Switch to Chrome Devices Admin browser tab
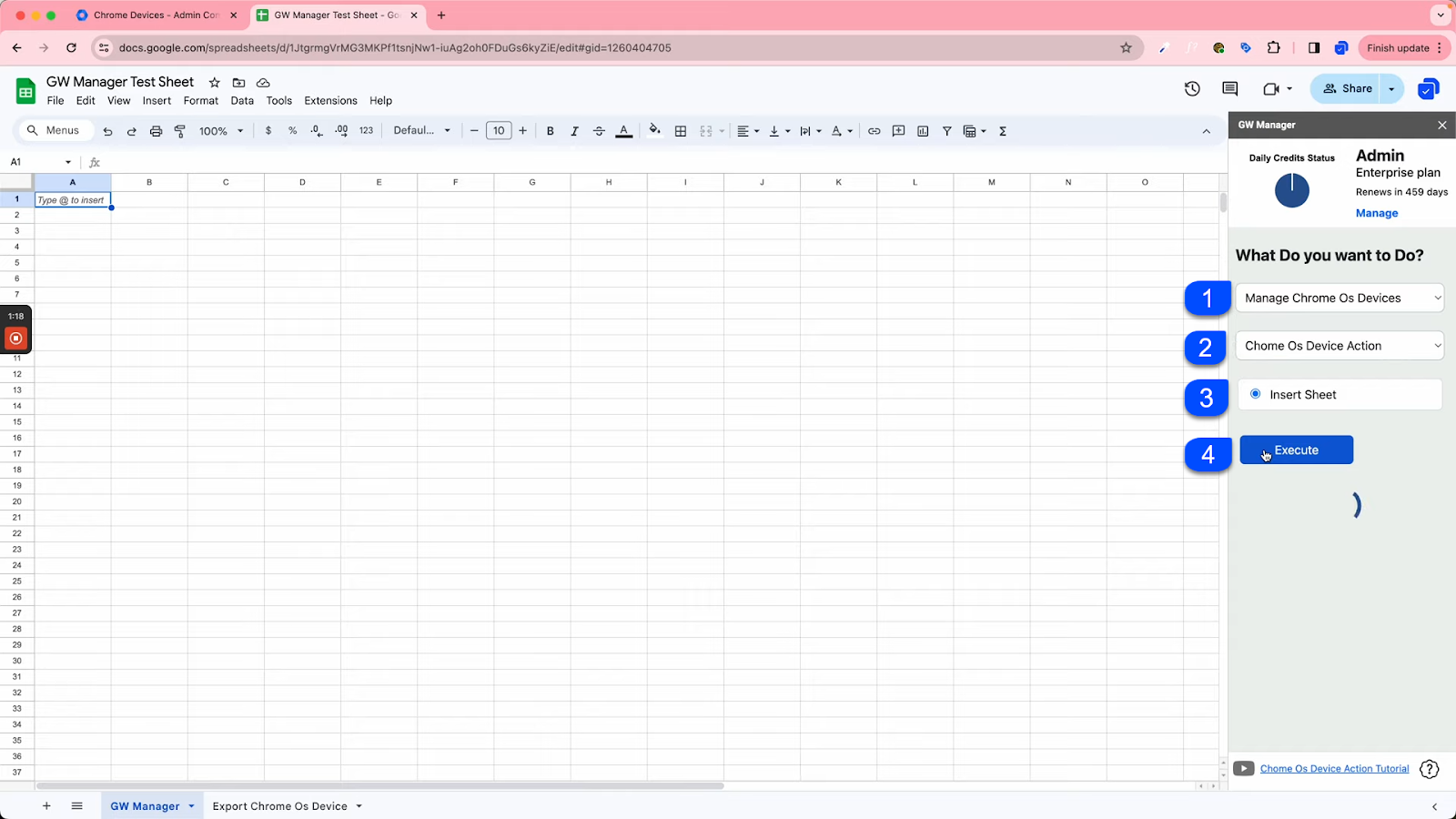Viewport: 1456px width, 819px height. (156, 15)
